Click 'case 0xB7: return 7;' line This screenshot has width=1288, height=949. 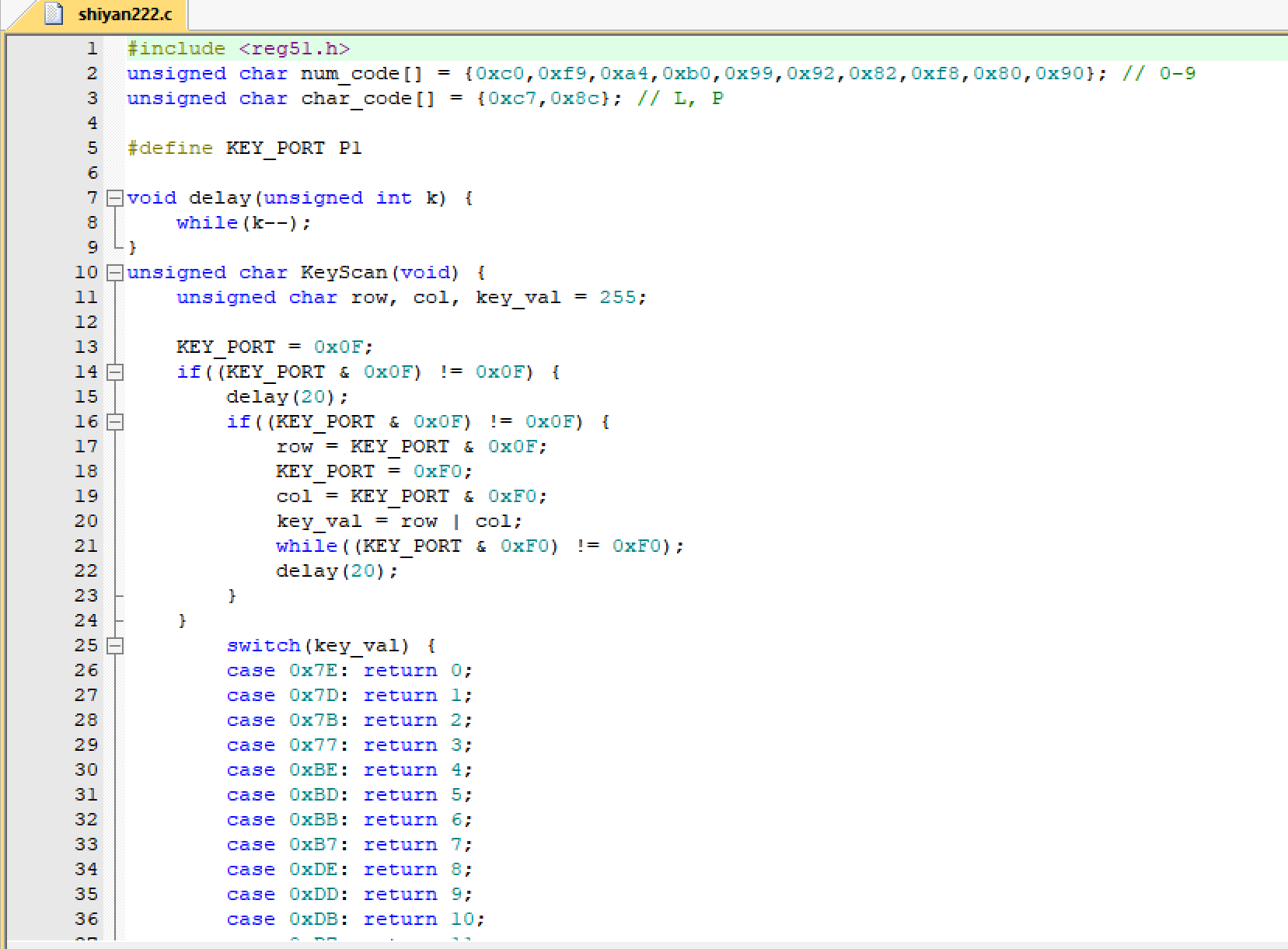point(350,845)
